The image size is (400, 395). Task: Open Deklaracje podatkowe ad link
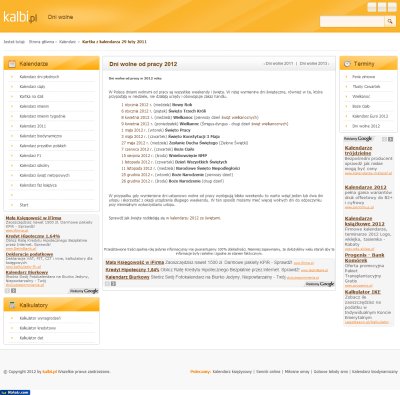[29, 254]
